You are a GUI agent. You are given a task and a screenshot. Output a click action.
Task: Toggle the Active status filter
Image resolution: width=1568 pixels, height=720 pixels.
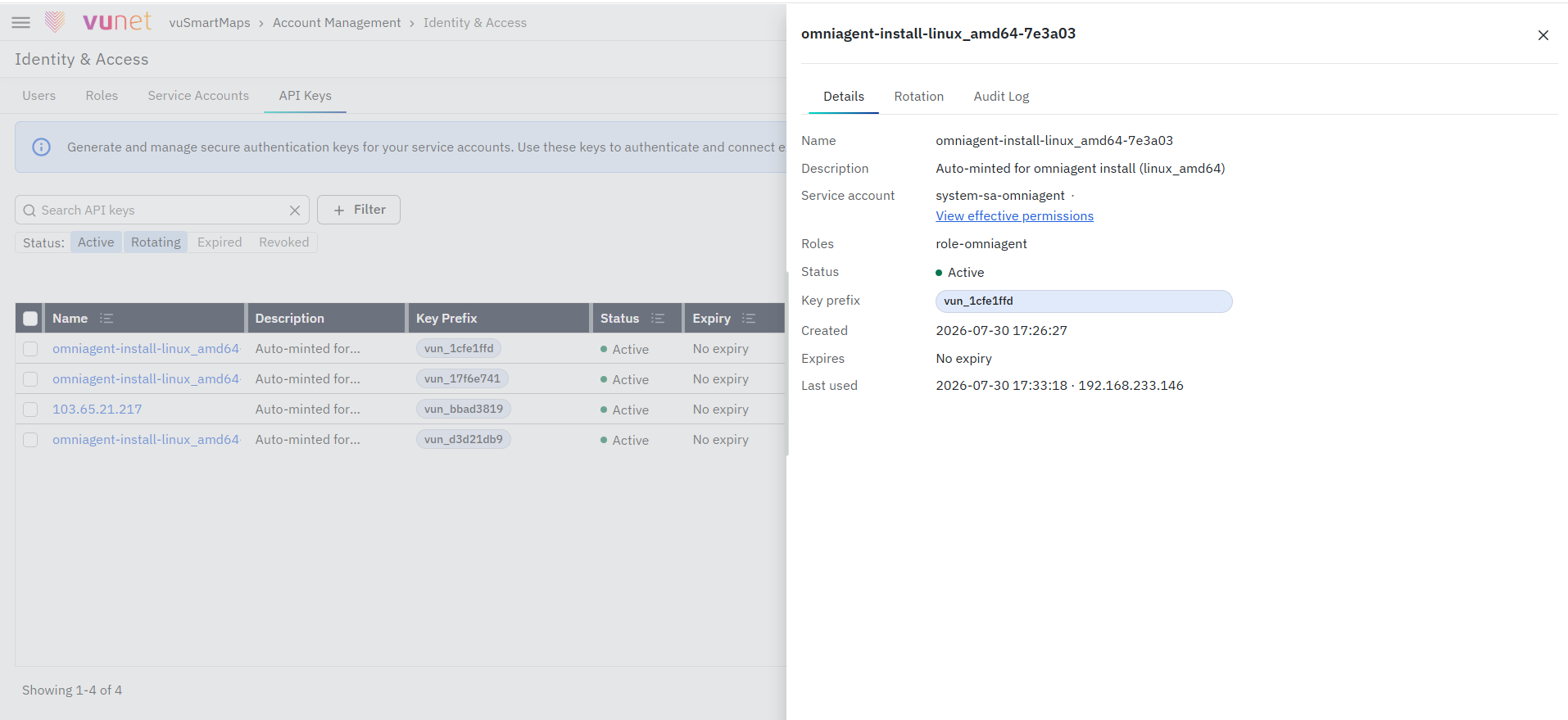96,242
